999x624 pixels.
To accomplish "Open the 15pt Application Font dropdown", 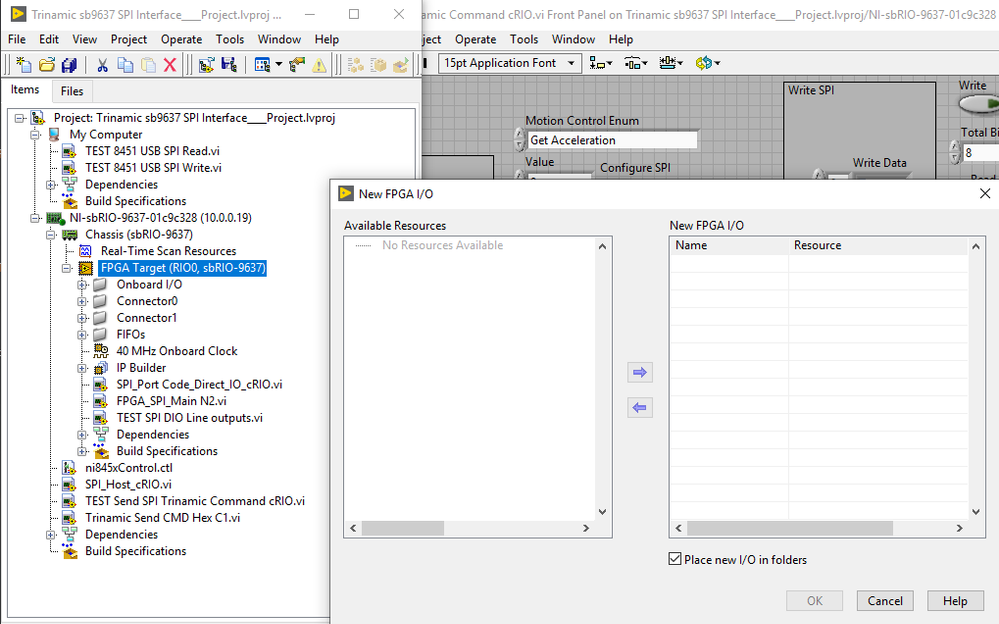I will 509,62.
